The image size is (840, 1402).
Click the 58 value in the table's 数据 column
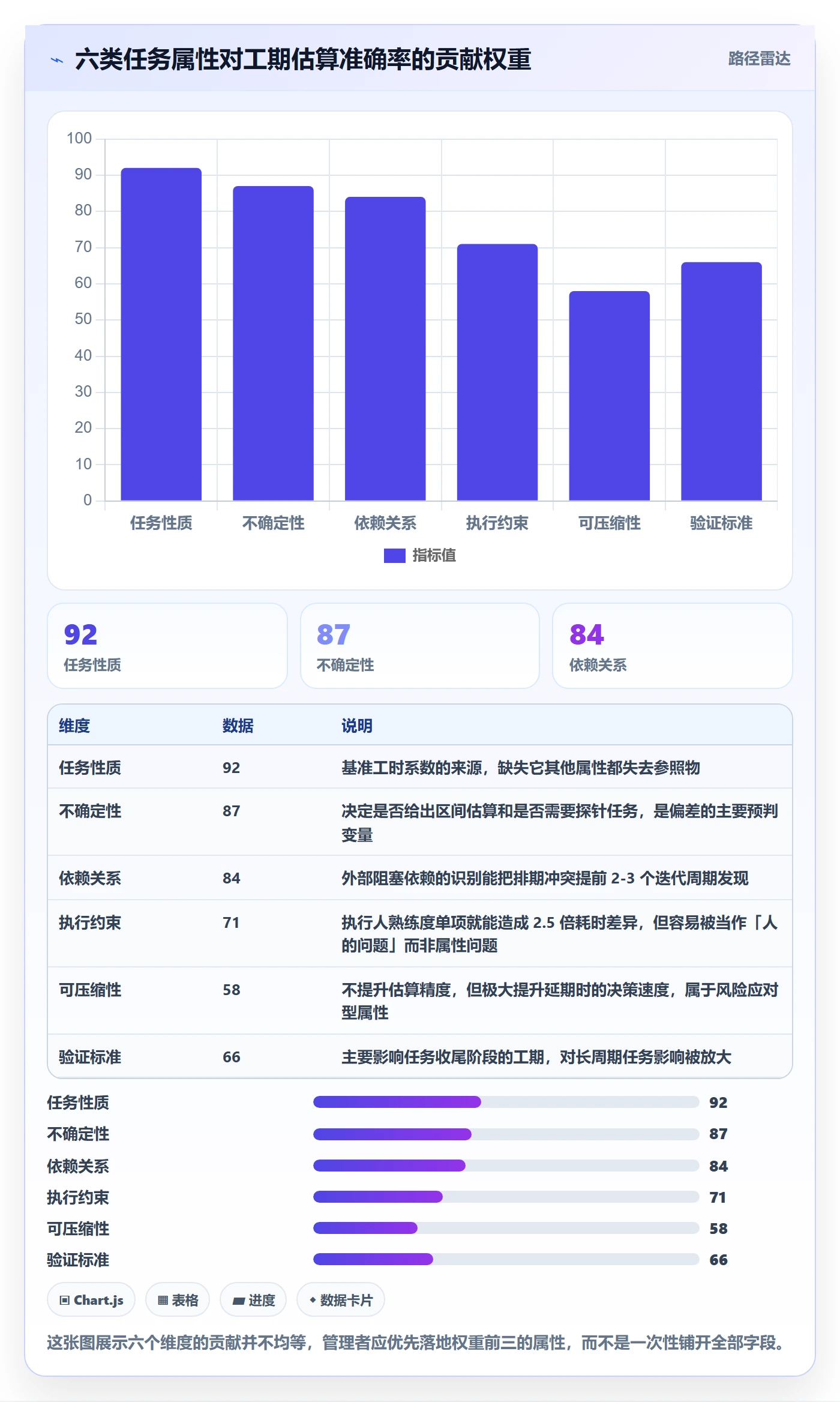pos(232,990)
